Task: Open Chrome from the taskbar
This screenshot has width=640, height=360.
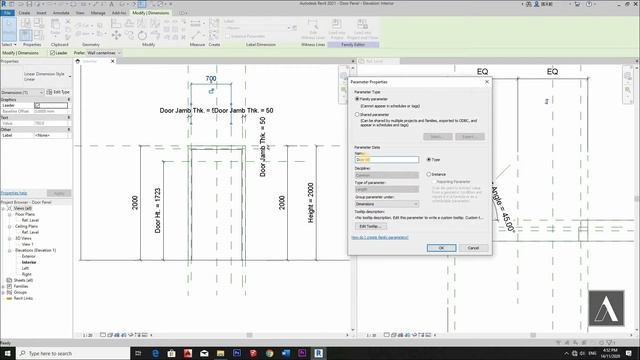Action: click(x=269, y=353)
